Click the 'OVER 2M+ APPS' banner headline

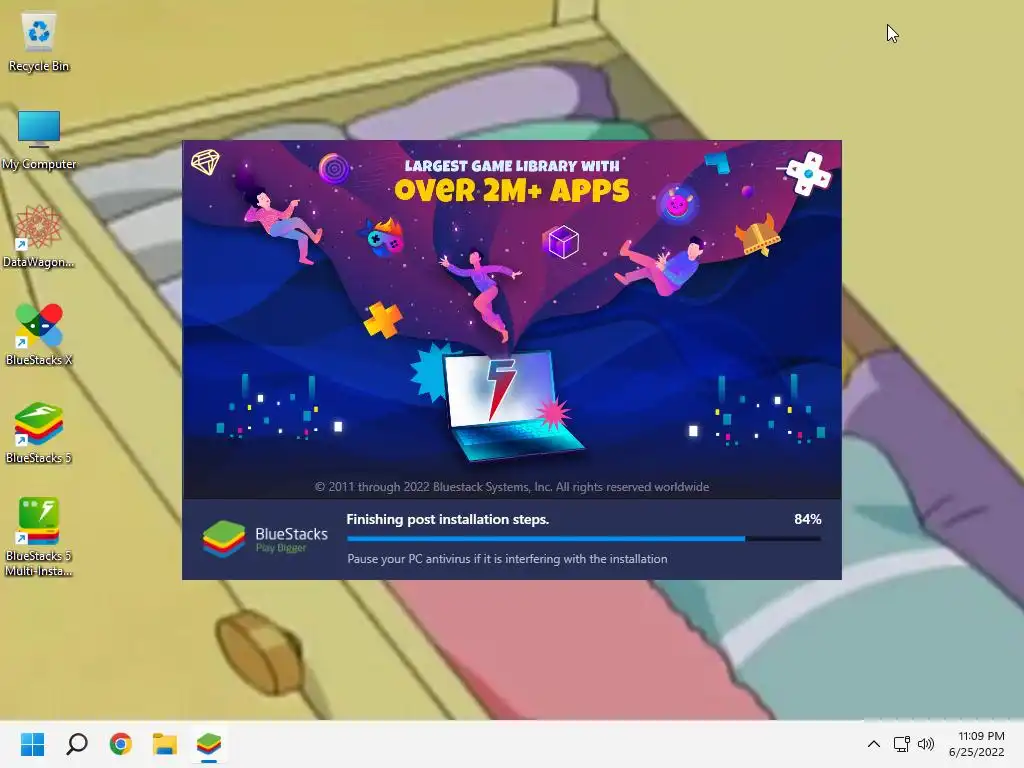click(x=511, y=190)
